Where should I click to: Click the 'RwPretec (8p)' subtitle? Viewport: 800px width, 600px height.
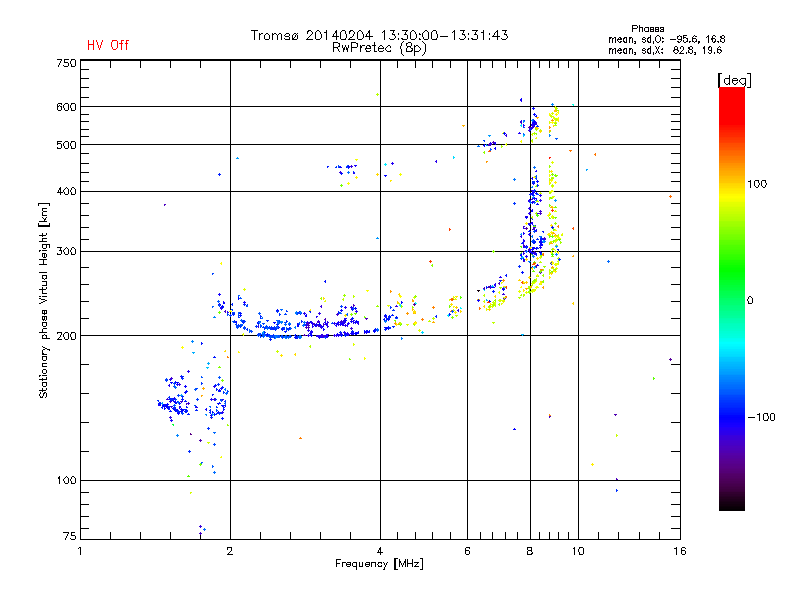[x=379, y=48]
